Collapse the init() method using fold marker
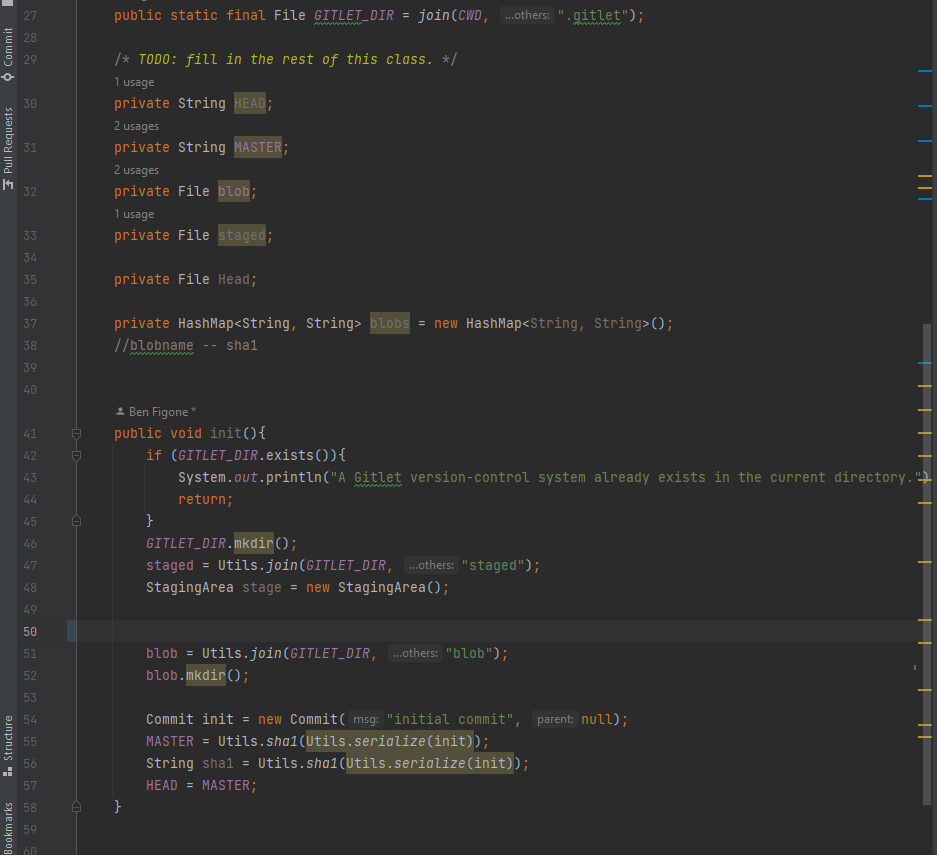This screenshot has width=937, height=855. coord(75,434)
